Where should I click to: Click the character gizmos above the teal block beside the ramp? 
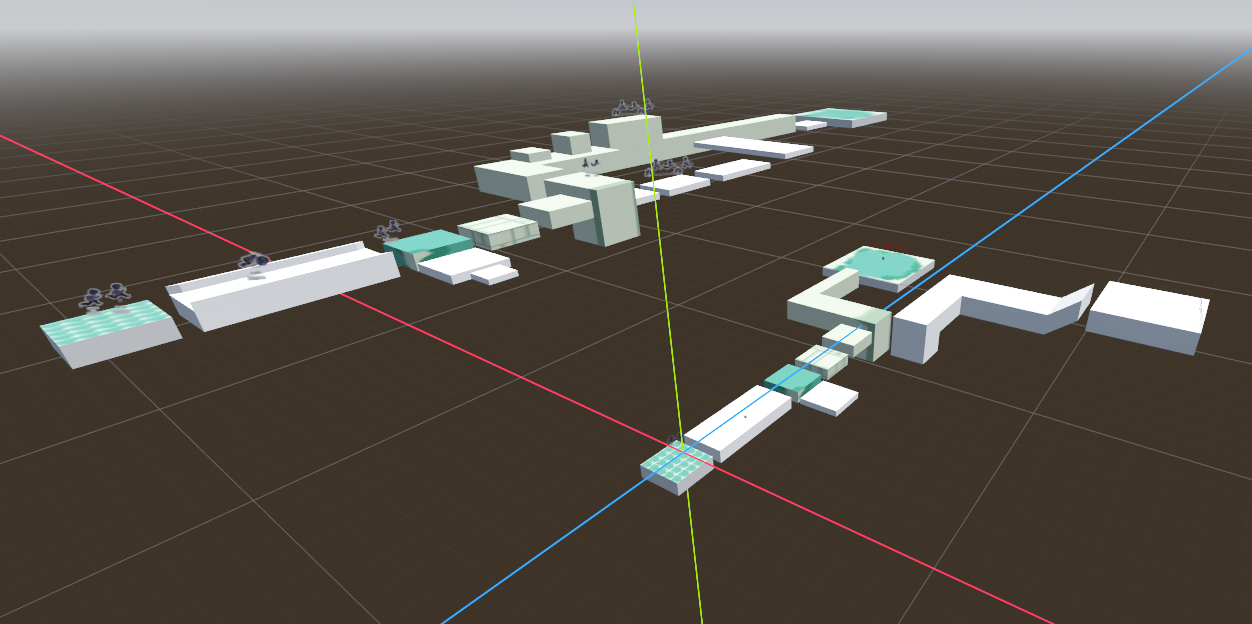(388, 230)
